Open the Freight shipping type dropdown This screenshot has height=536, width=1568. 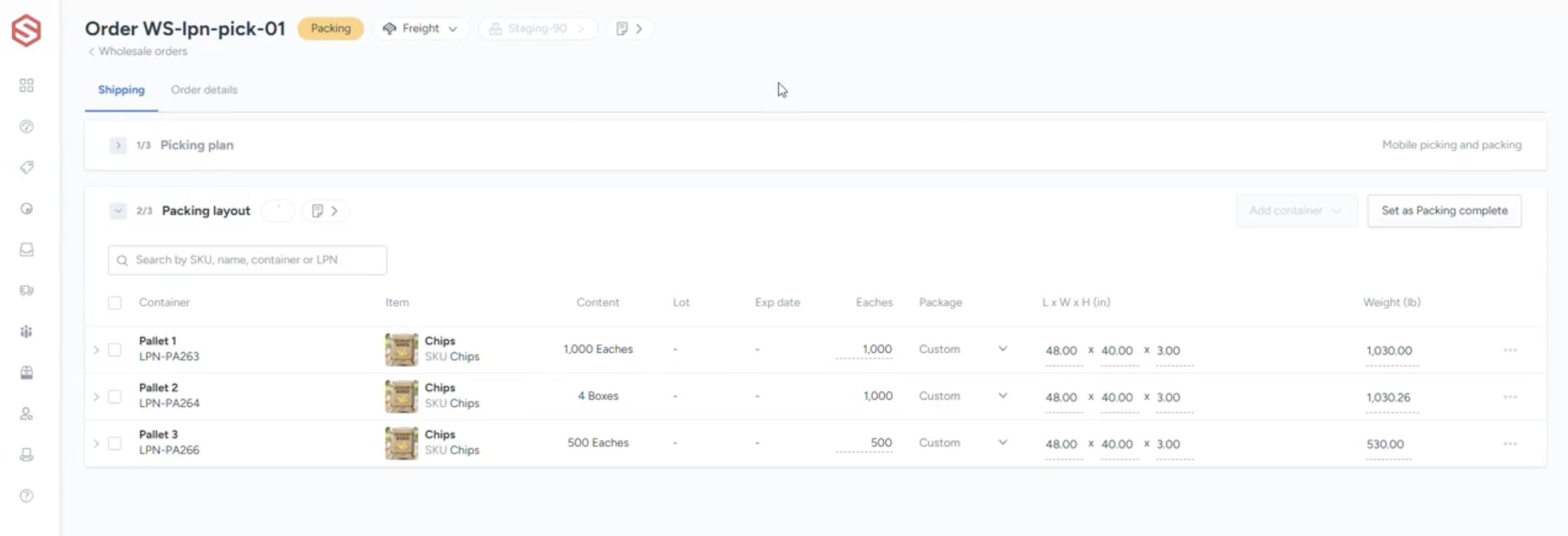(420, 28)
